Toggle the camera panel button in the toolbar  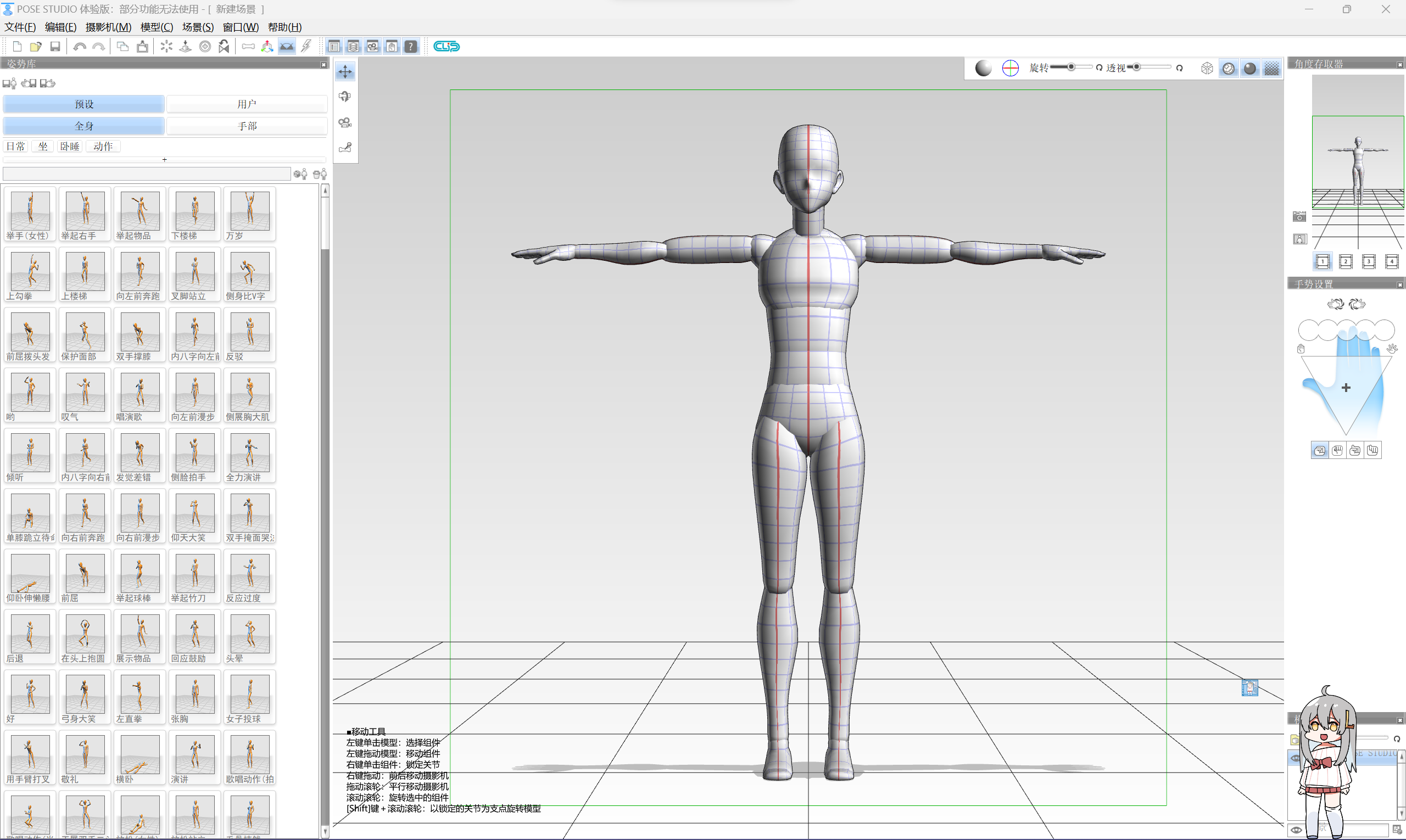(x=372, y=47)
